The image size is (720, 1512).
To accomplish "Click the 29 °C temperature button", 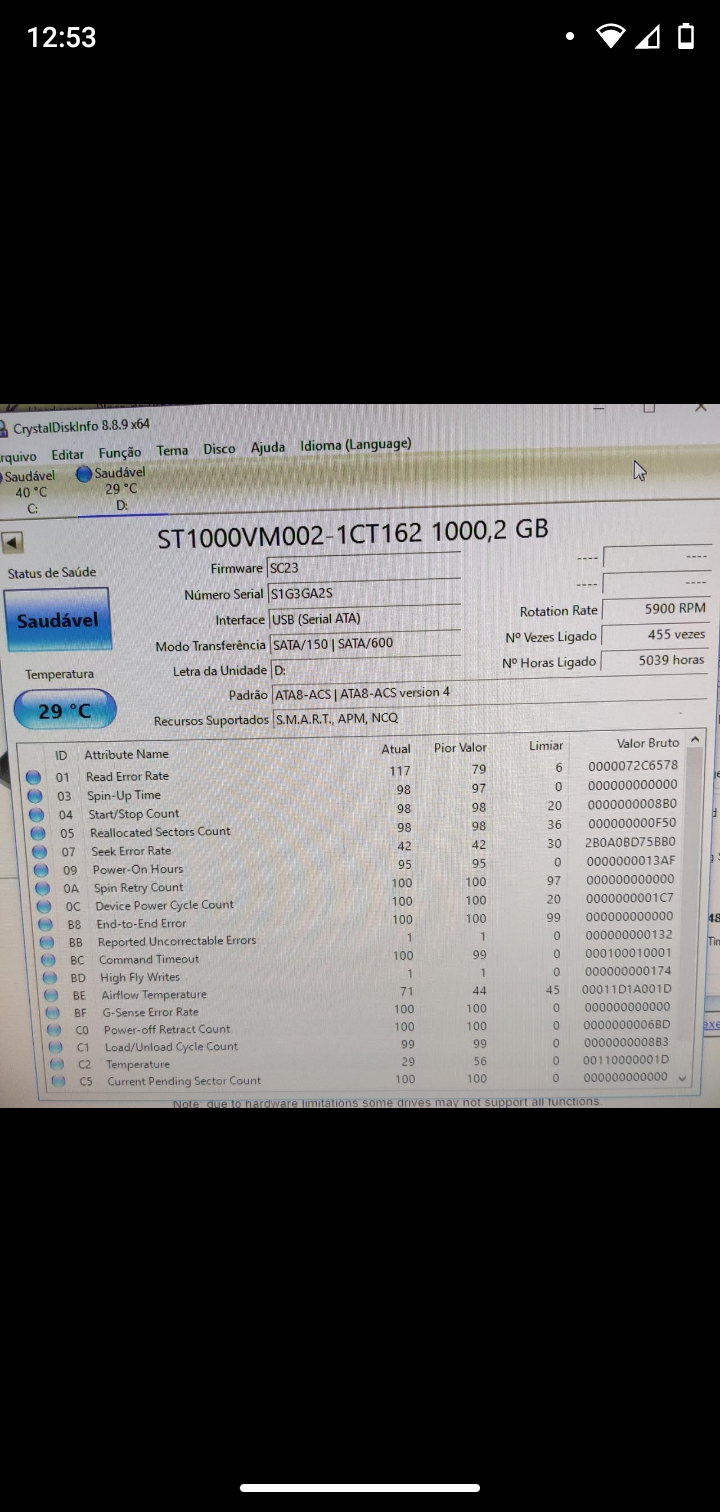I will tap(64, 711).
